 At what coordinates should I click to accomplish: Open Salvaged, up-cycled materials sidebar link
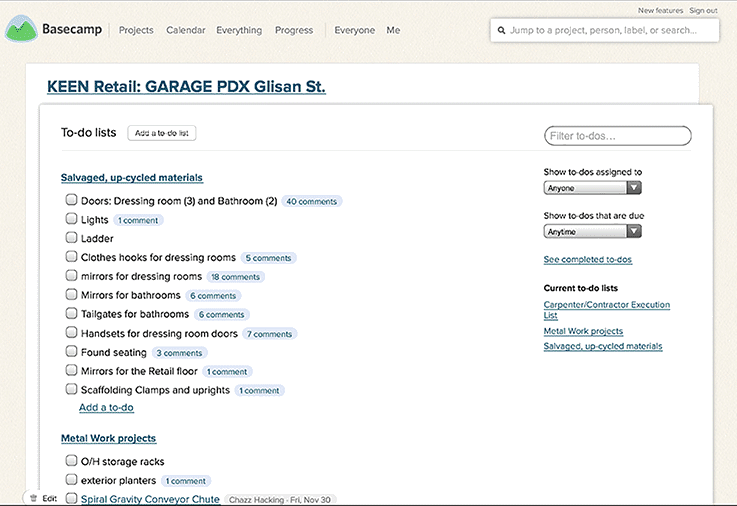[603, 346]
